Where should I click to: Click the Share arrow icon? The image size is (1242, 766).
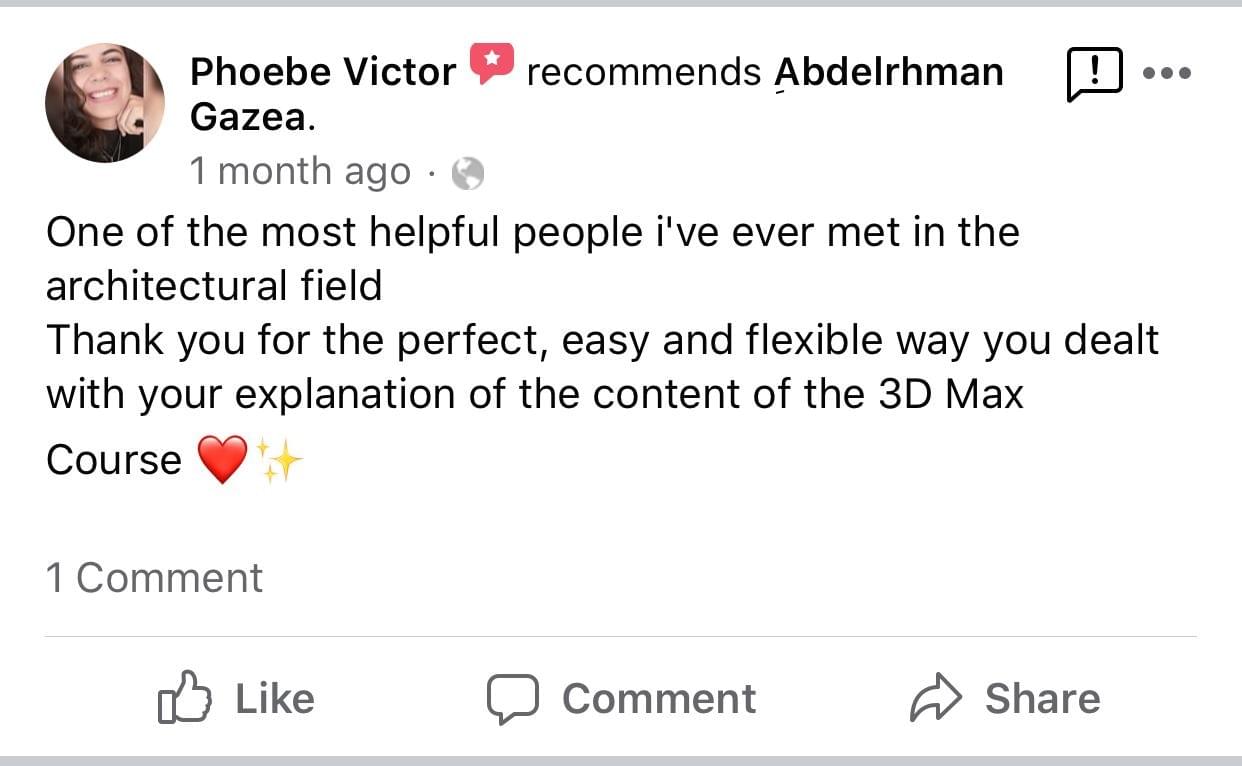click(x=935, y=698)
